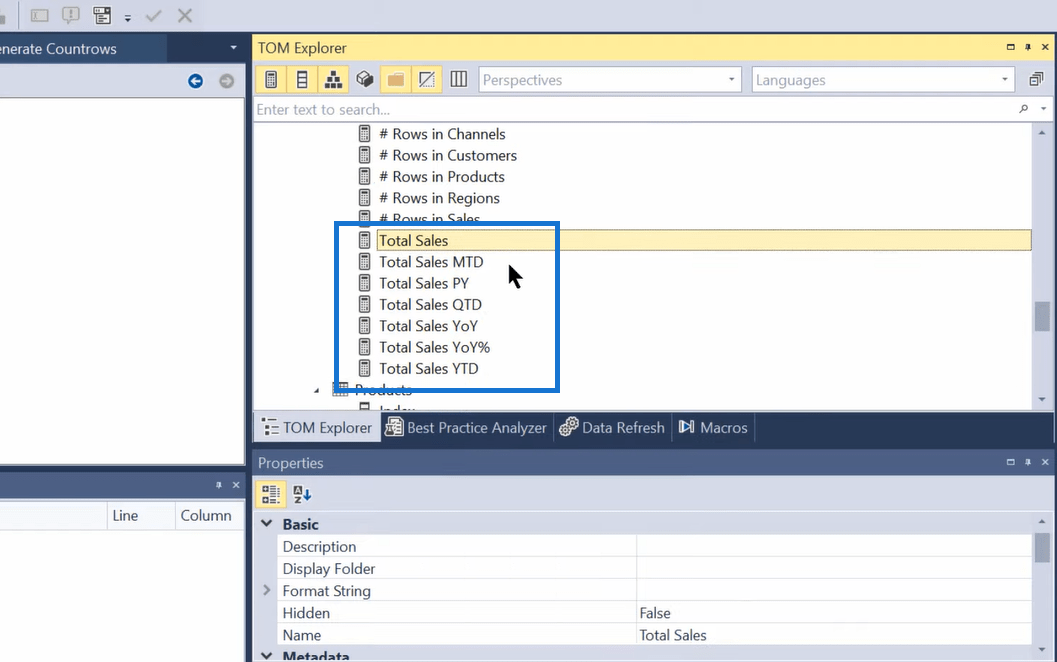Image resolution: width=1057 pixels, height=662 pixels.
Task: Focus the 'Enter text to search' field
Action: 634,109
